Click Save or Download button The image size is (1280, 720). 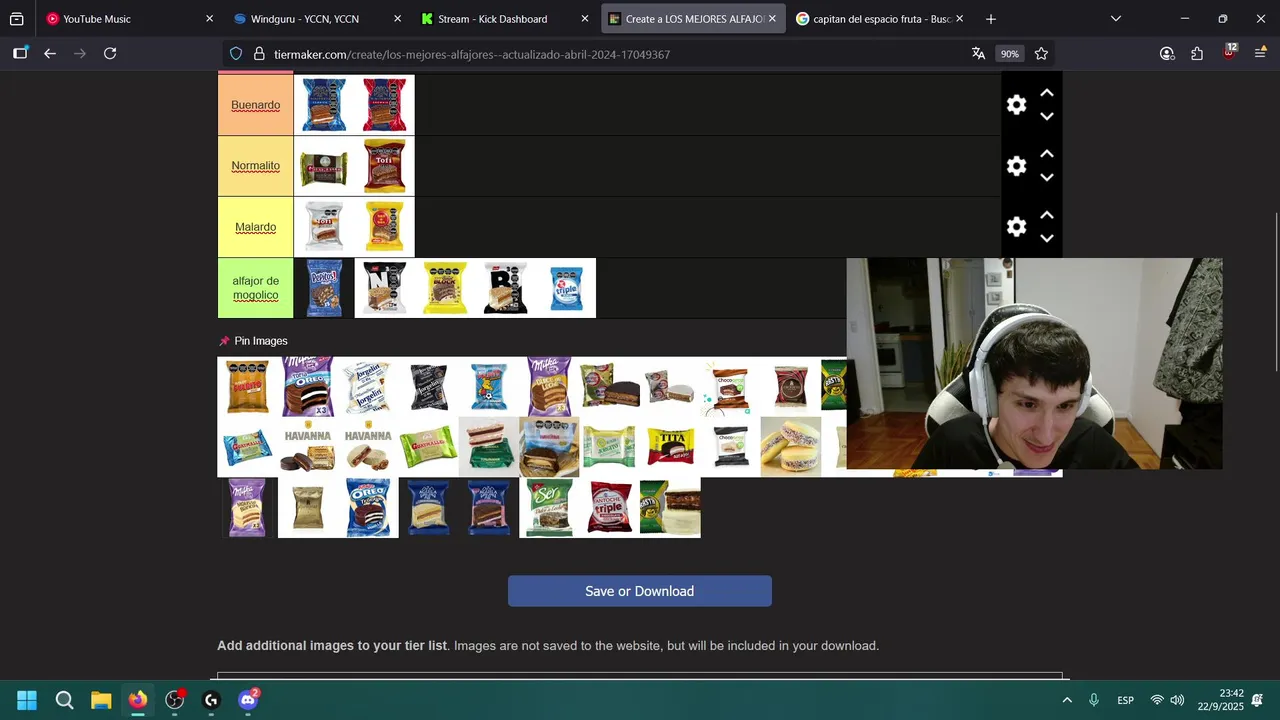(640, 591)
